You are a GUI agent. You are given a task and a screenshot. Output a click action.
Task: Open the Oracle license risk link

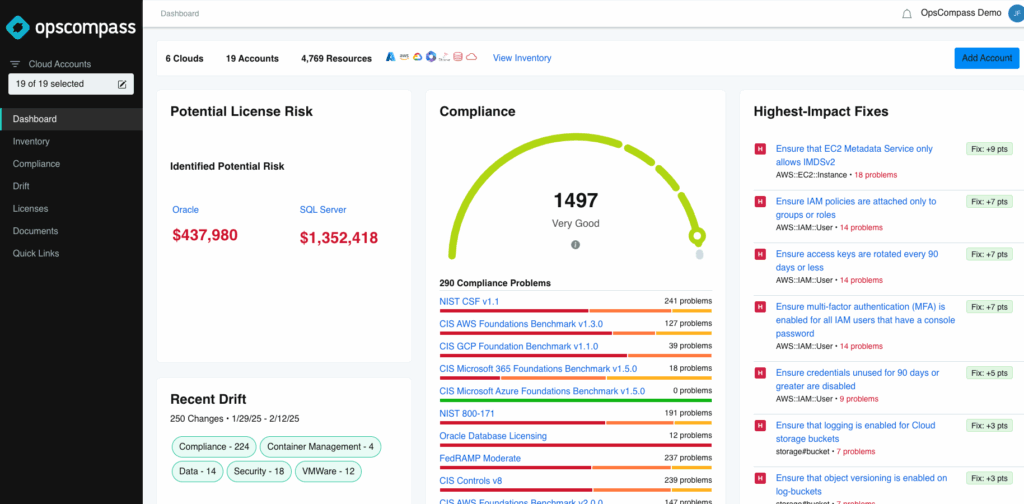point(185,210)
